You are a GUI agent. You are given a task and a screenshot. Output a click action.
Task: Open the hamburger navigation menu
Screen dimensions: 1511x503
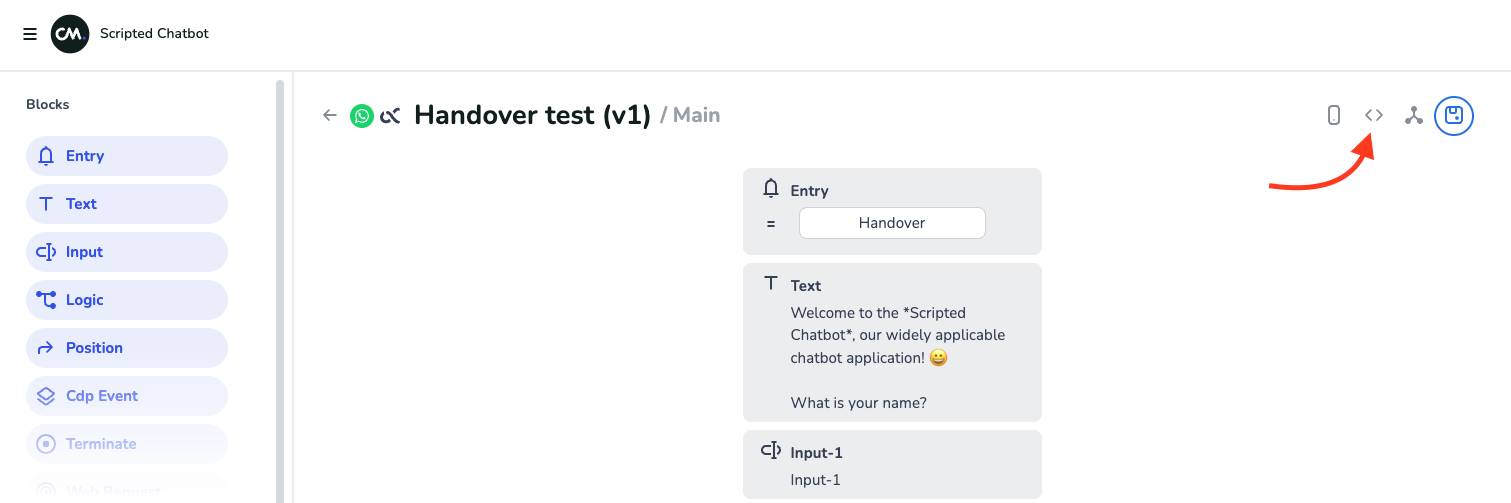(x=30, y=34)
